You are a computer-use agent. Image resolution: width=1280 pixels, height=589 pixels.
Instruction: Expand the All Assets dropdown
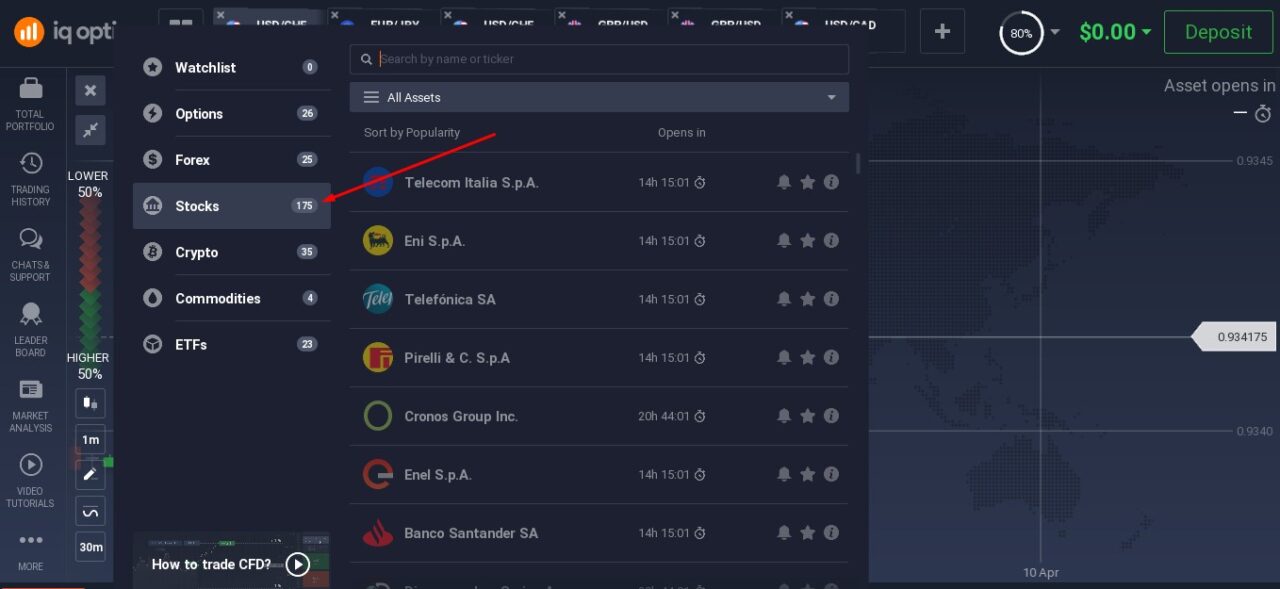coord(599,97)
